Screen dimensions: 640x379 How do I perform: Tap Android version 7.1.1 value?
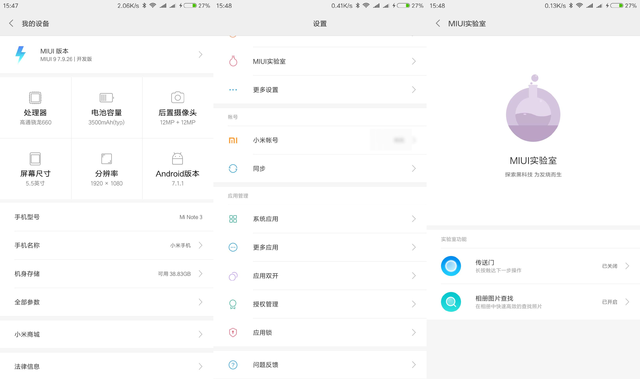[x=178, y=184]
